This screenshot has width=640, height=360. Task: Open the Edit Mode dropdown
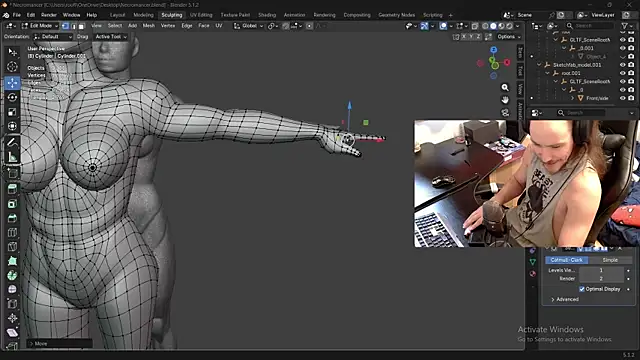pyautogui.click(x=40, y=26)
